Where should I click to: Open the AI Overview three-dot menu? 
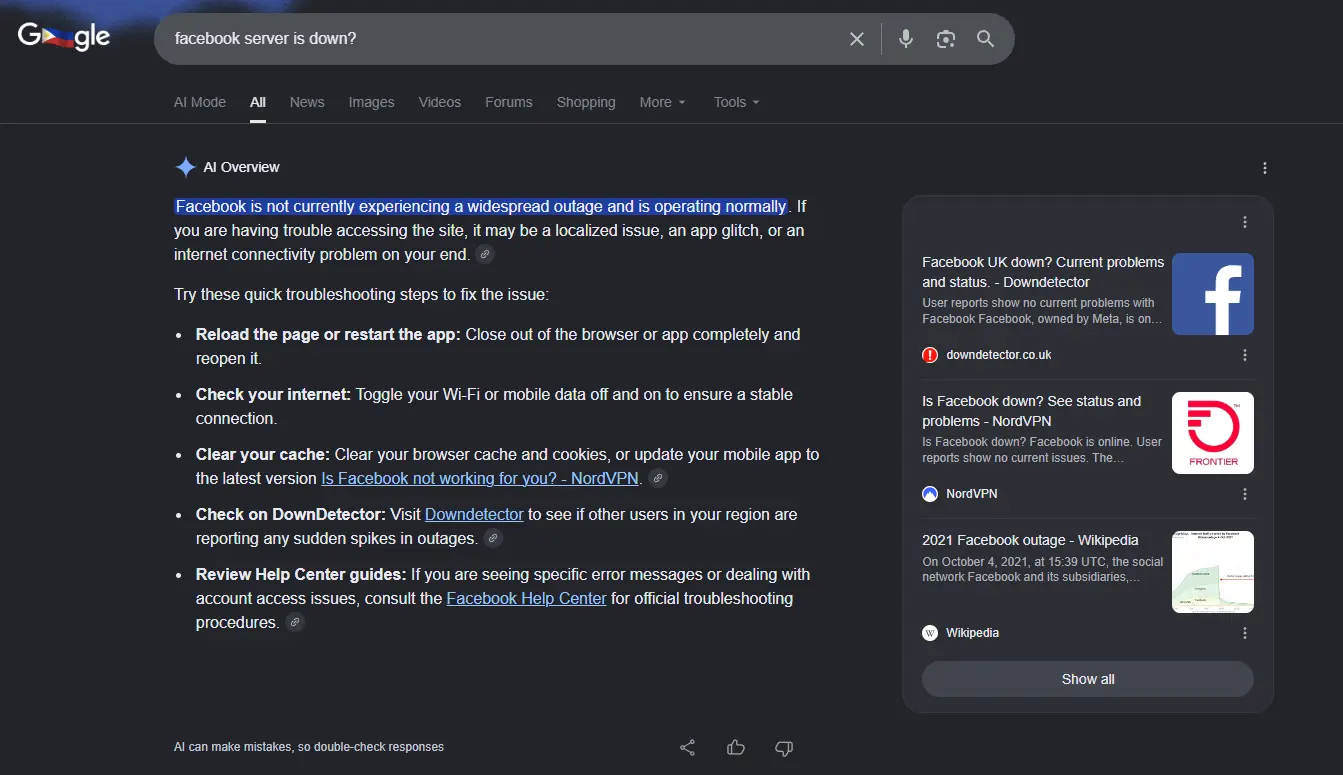(1265, 168)
